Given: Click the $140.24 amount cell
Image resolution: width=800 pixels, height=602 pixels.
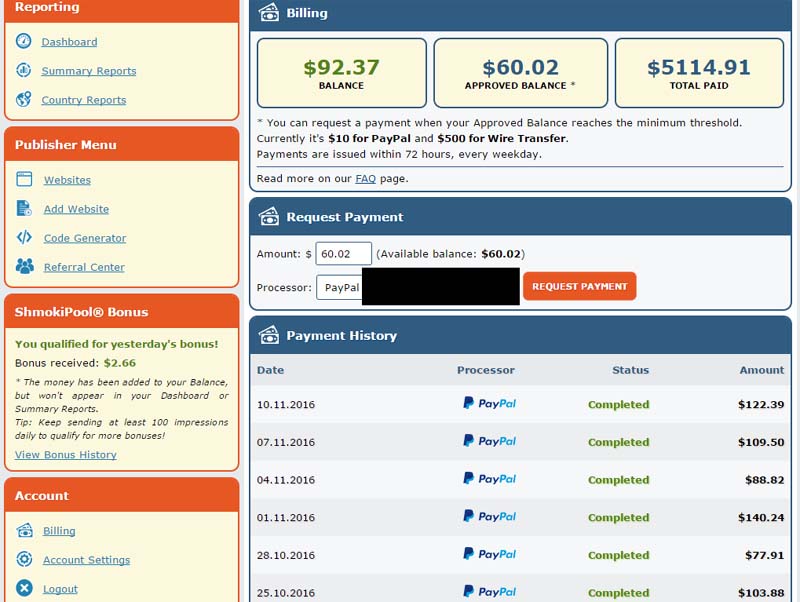Looking at the screenshot, I should pos(761,518).
